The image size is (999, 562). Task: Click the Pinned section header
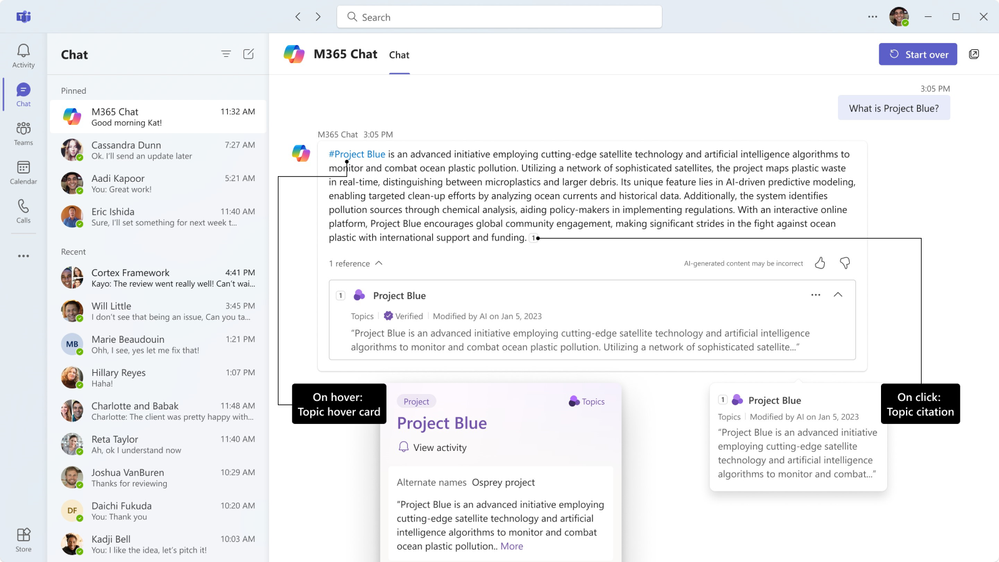coord(73,90)
